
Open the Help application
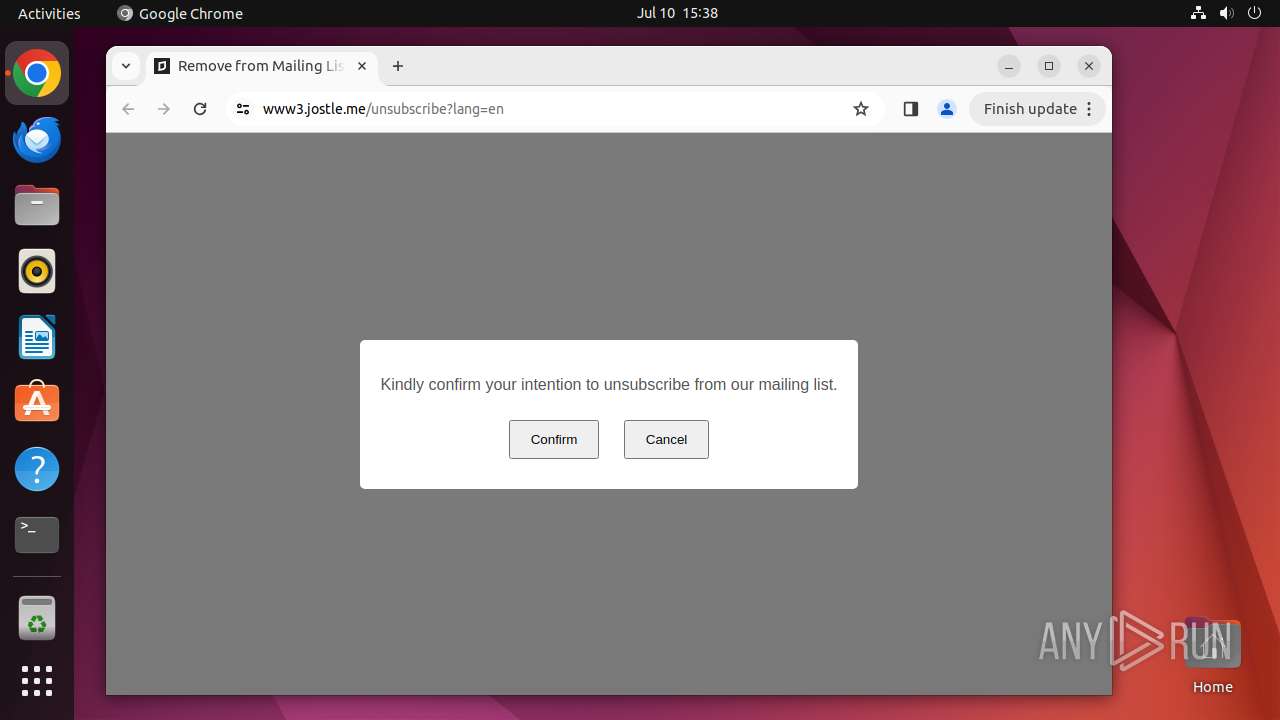pos(37,469)
